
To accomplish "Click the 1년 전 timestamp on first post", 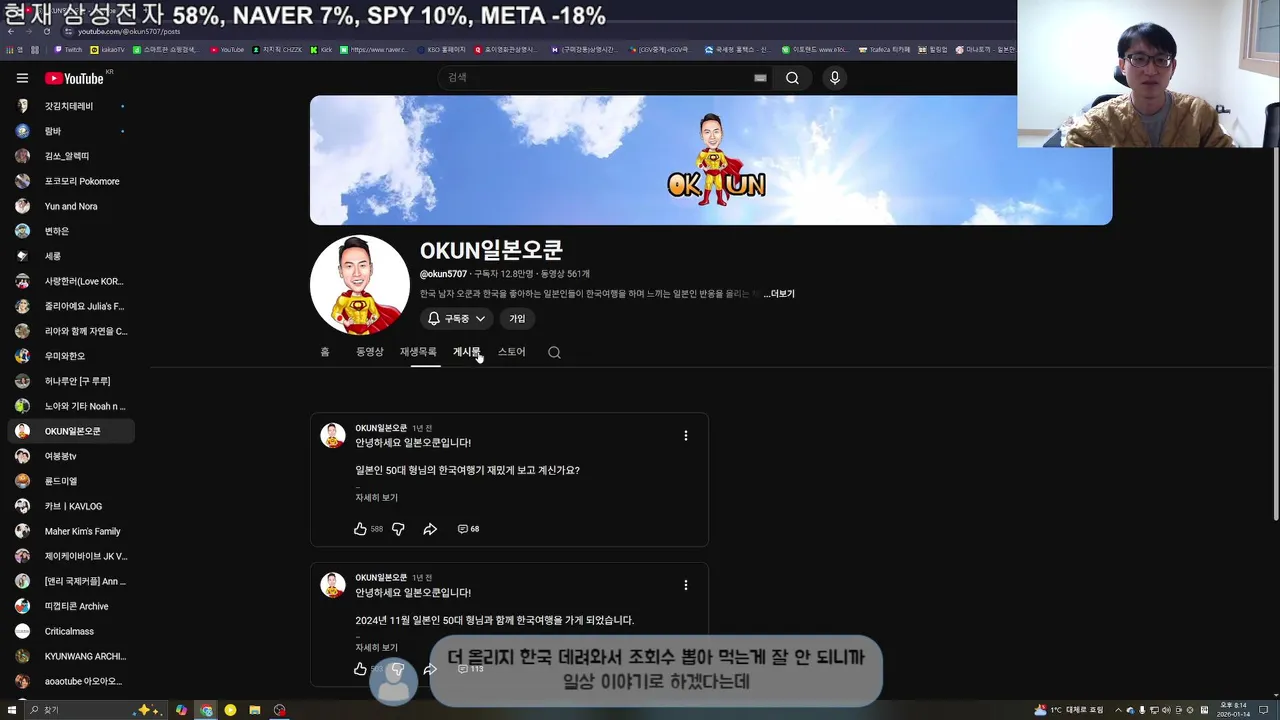I will coord(423,428).
